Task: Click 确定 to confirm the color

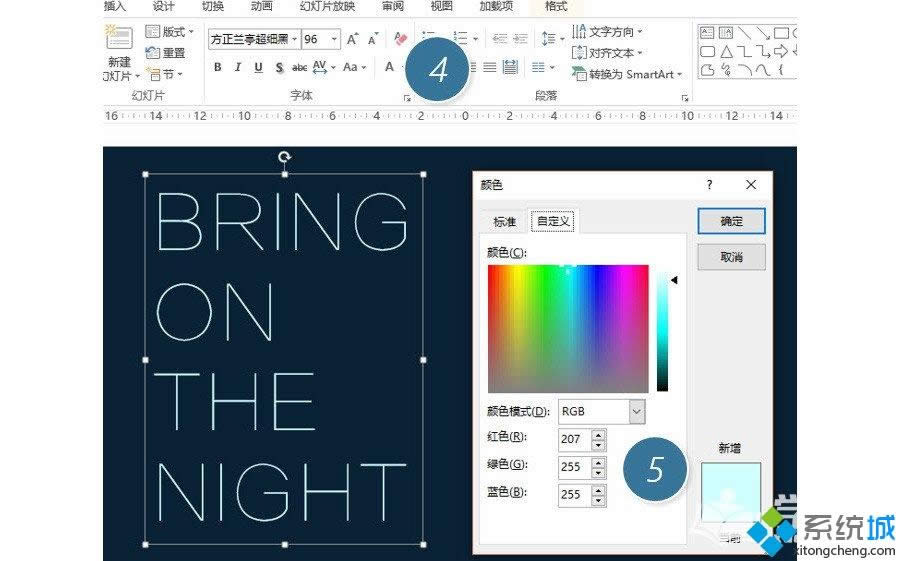Action: point(731,221)
